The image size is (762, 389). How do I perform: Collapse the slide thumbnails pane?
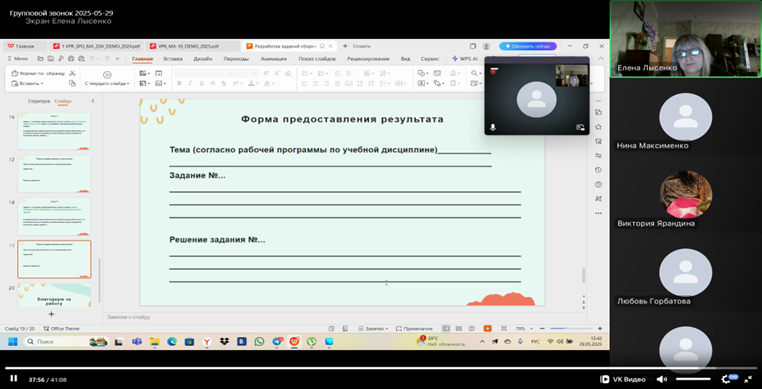tap(93, 101)
